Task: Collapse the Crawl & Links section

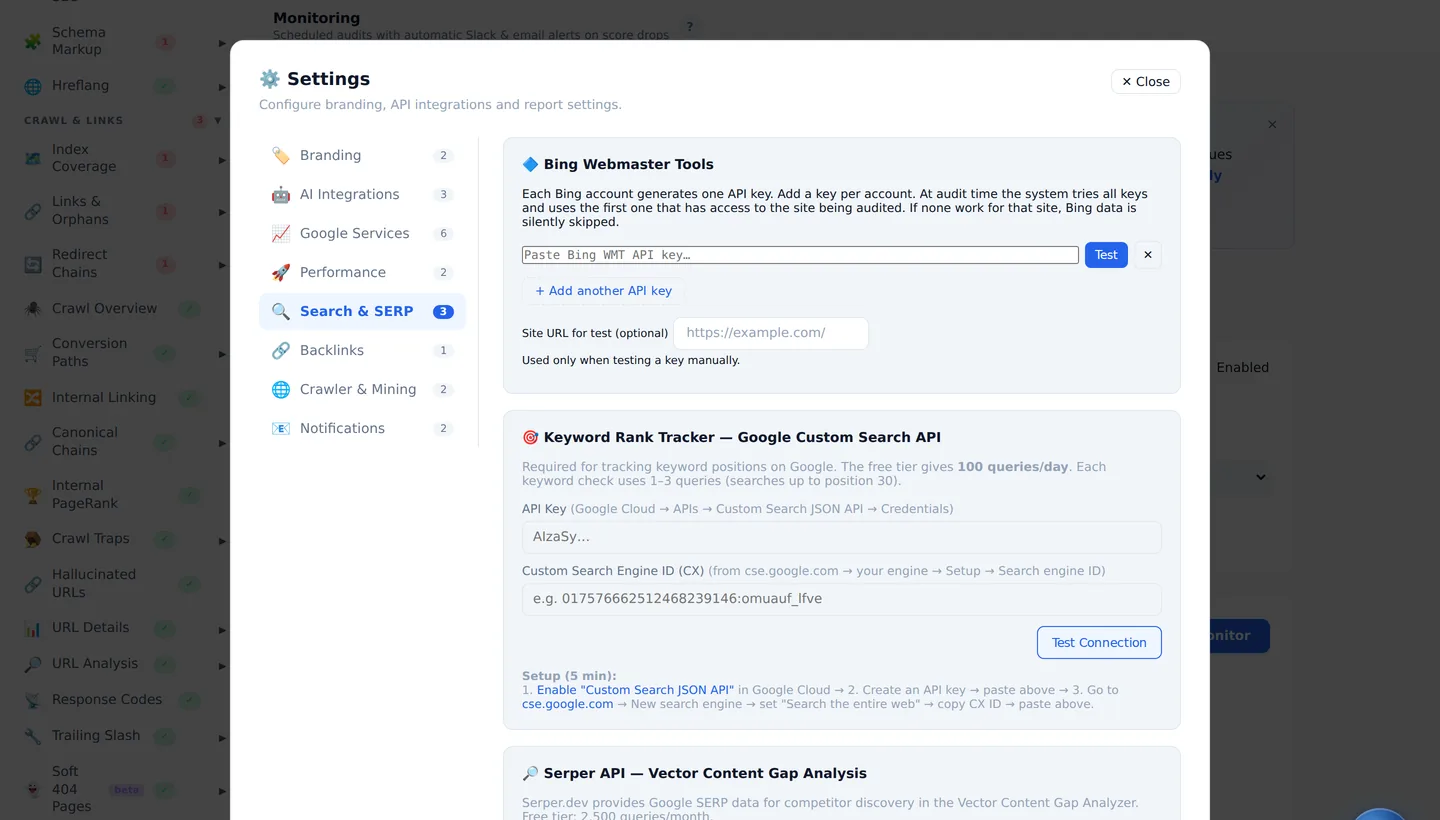Action: [x=217, y=121]
